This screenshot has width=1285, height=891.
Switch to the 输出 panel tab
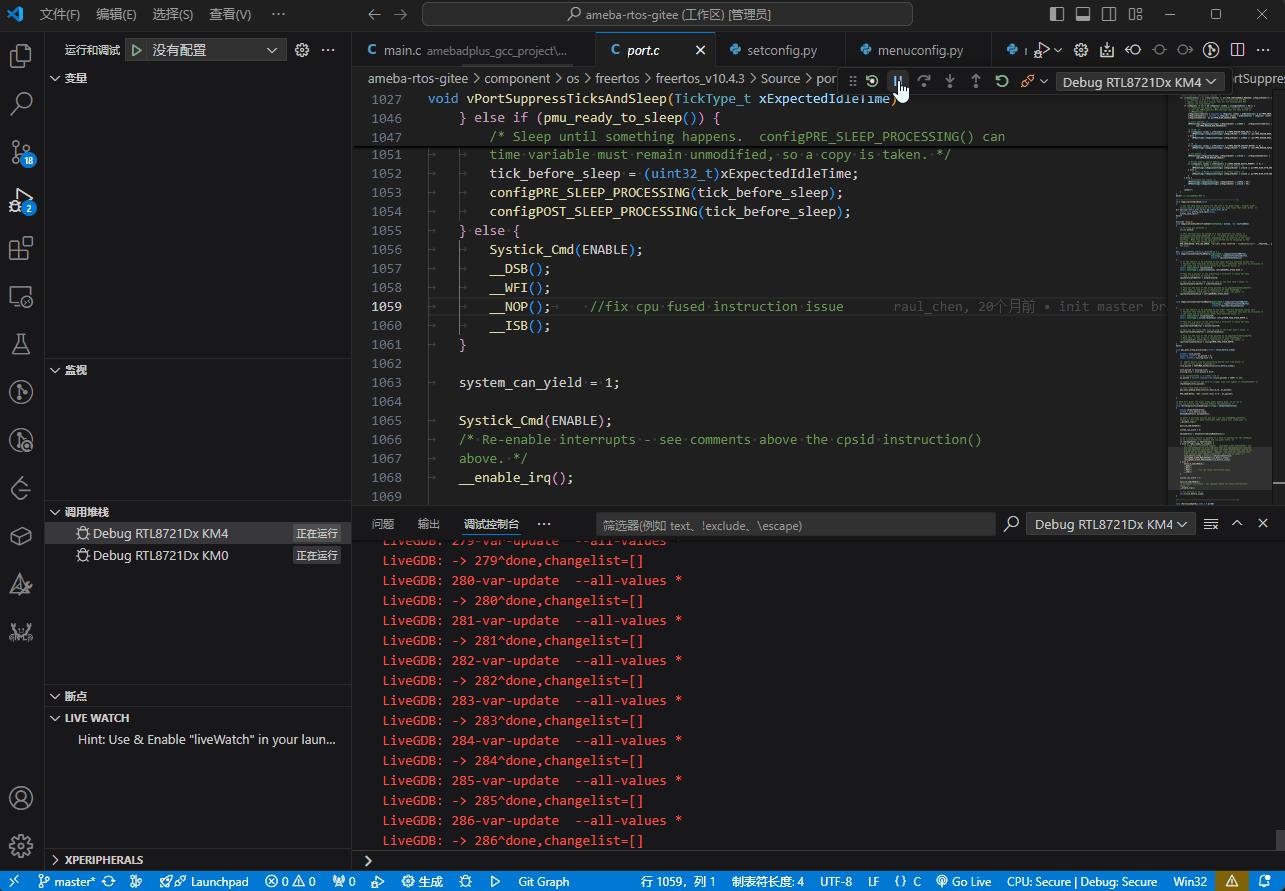[x=429, y=524]
